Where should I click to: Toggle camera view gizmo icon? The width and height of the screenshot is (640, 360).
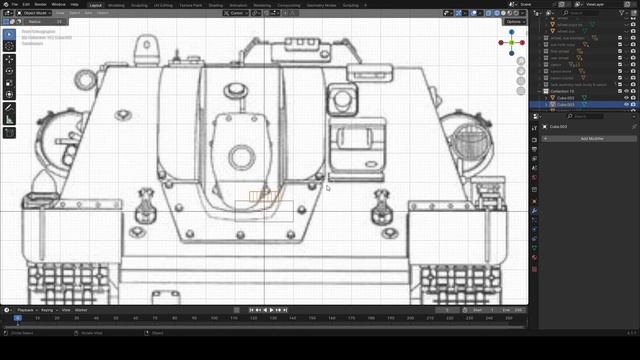tap(521, 81)
